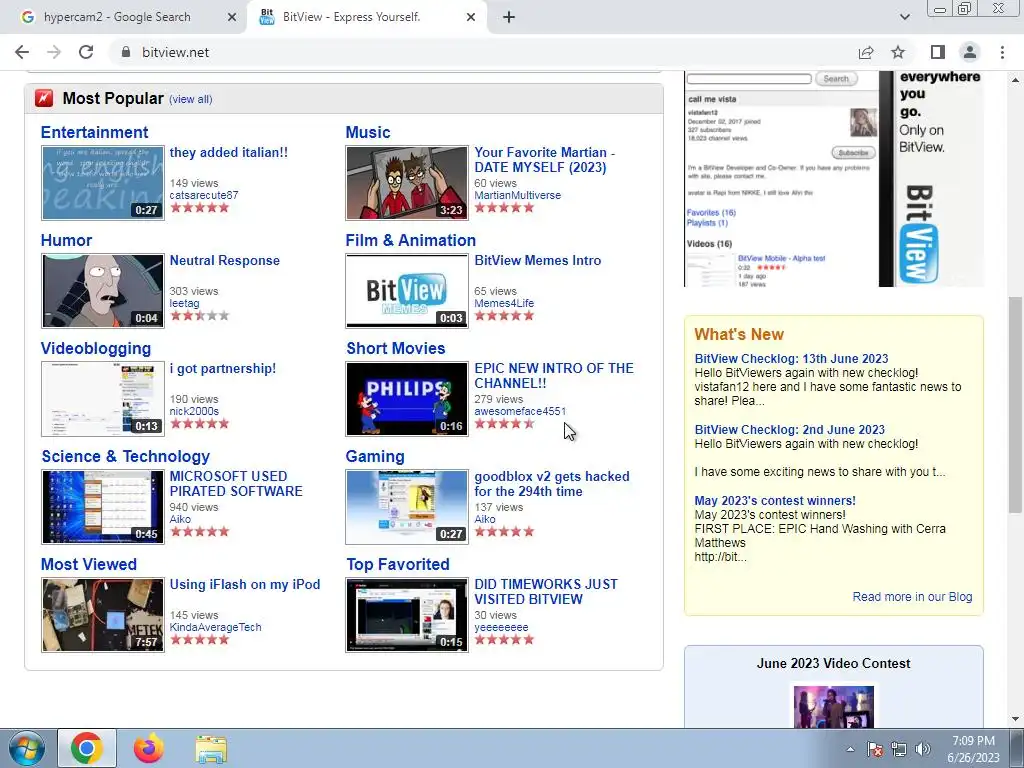The width and height of the screenshot is (1024, 768).
Task: Visit the leetag channel link
Action: (x=185, y=303)
